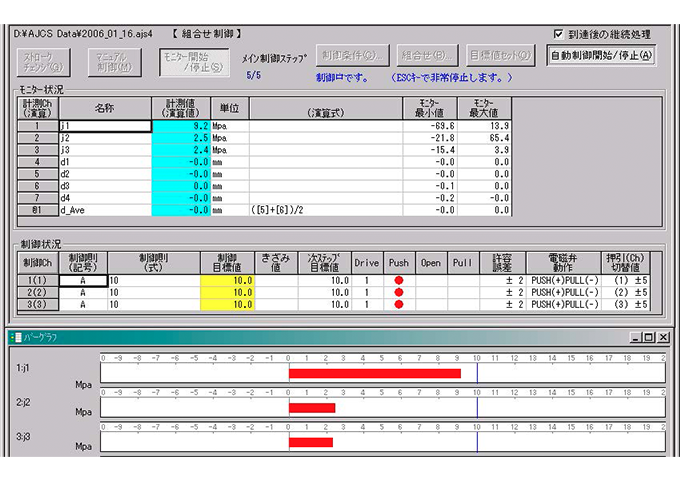The image size is (680, 480).
Task: Click the (2) ±5 switching value cell
Action: point(625,293)
